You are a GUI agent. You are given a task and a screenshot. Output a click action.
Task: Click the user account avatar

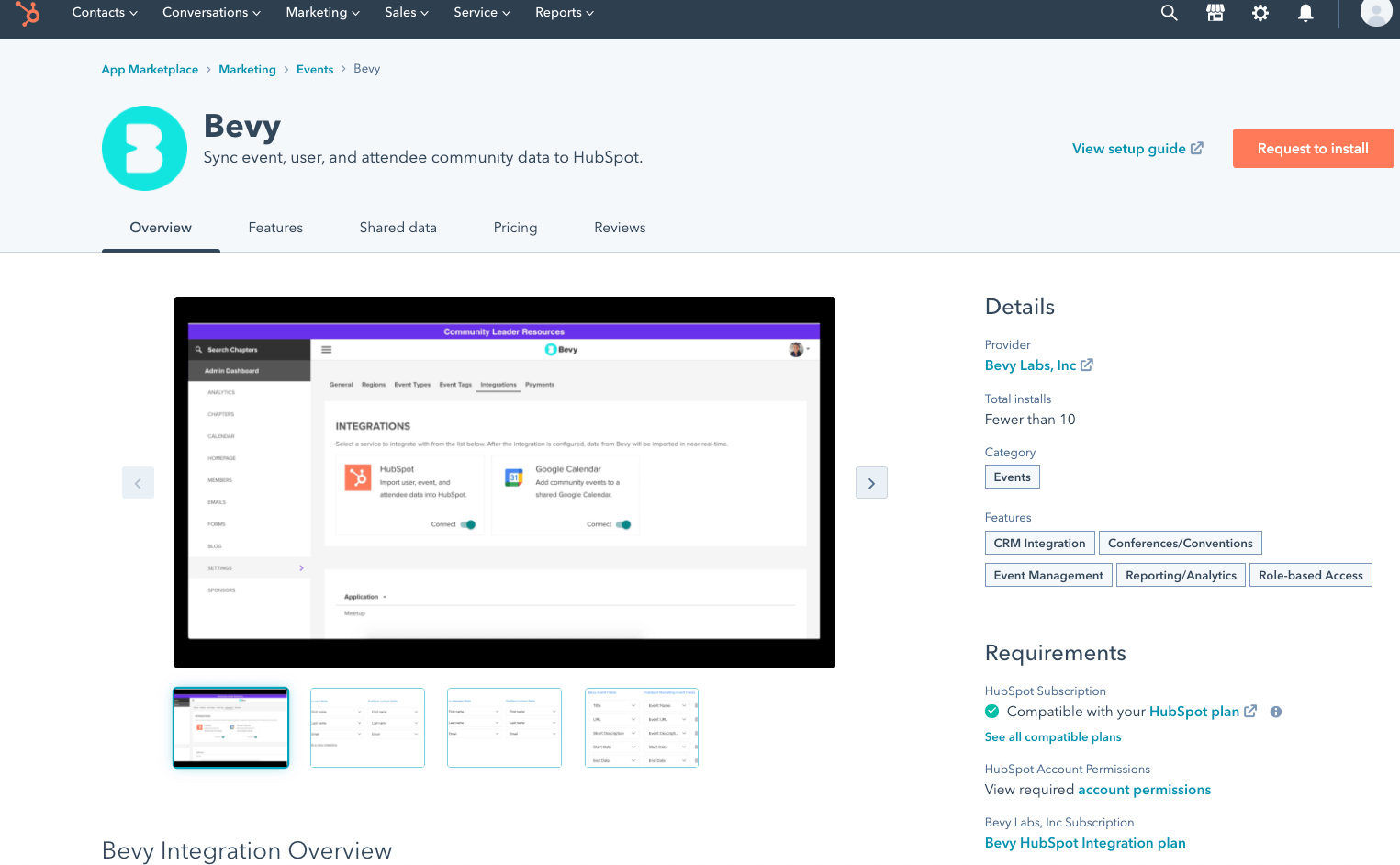pyautogui.click(x=1375, y=13)
